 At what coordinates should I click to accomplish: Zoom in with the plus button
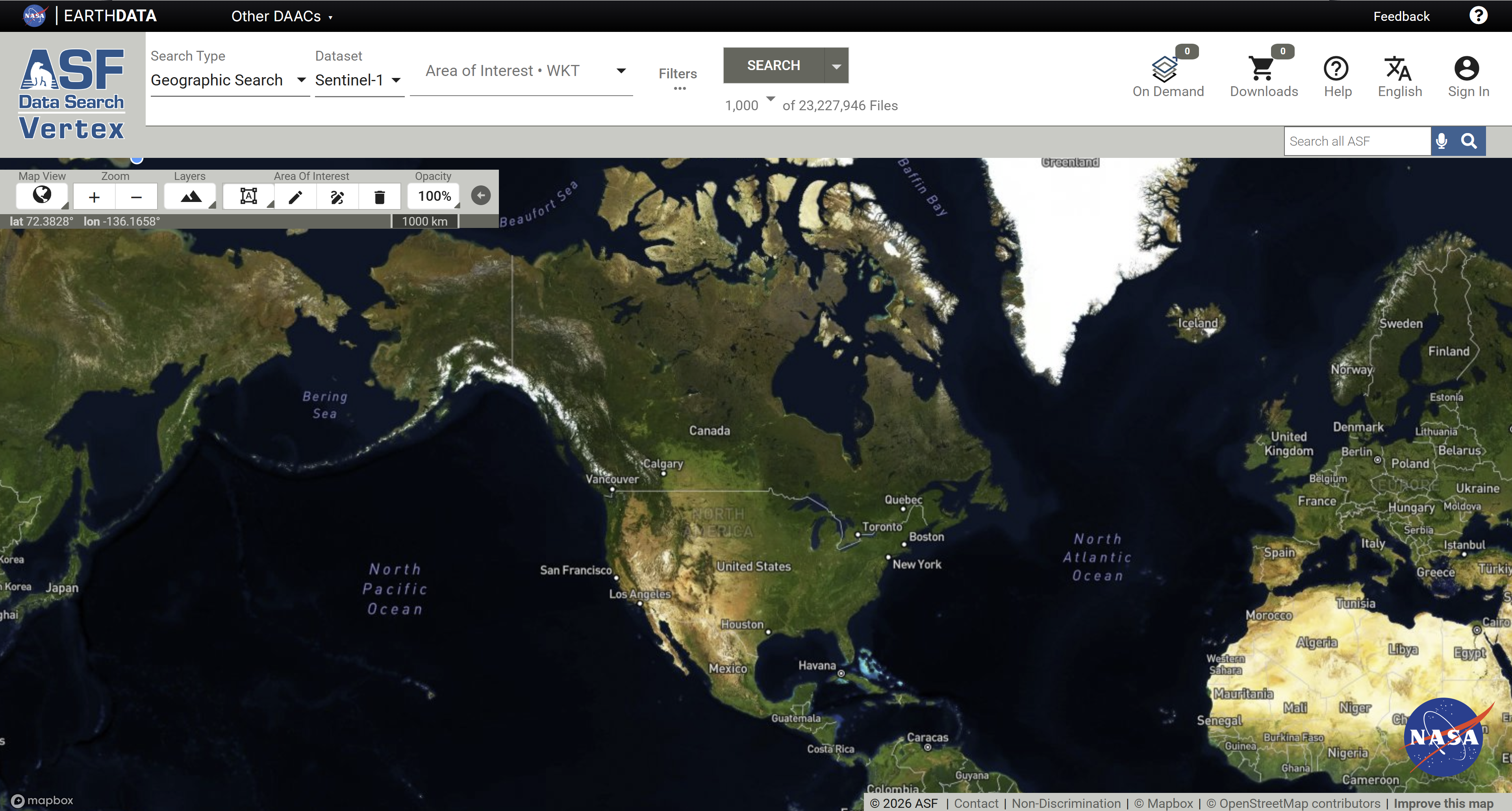[x=94, y=197]
